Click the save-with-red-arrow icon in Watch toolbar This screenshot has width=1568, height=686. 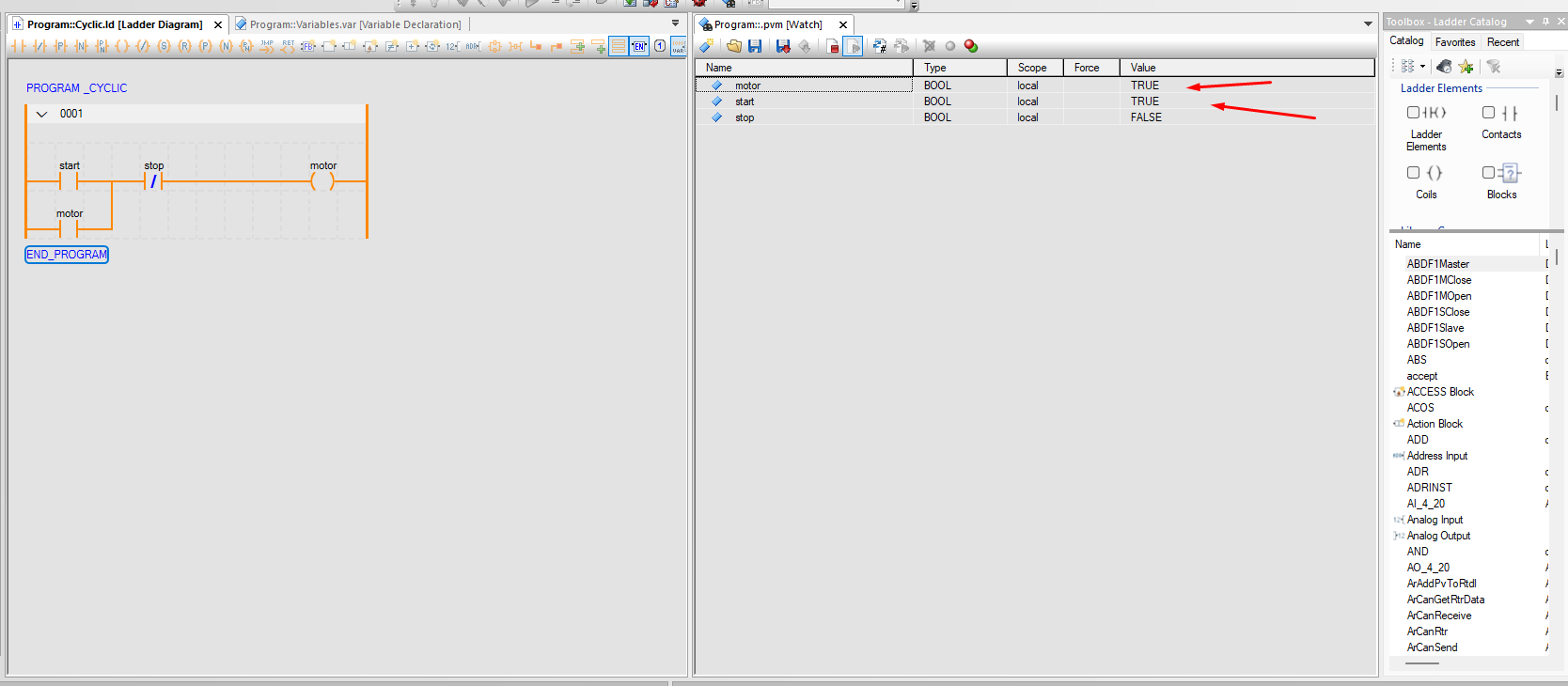coord(783,46)
